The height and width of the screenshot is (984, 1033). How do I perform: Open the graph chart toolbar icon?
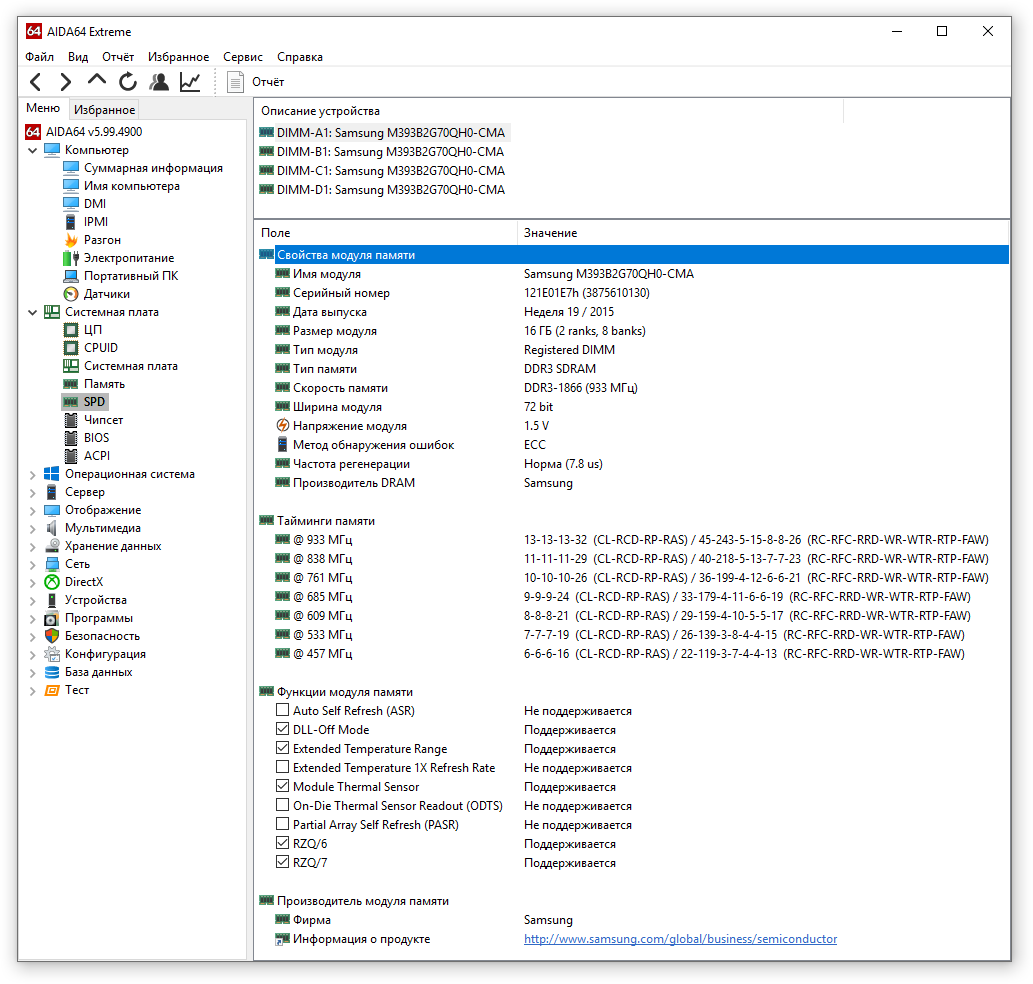click(x=190, y=82)
